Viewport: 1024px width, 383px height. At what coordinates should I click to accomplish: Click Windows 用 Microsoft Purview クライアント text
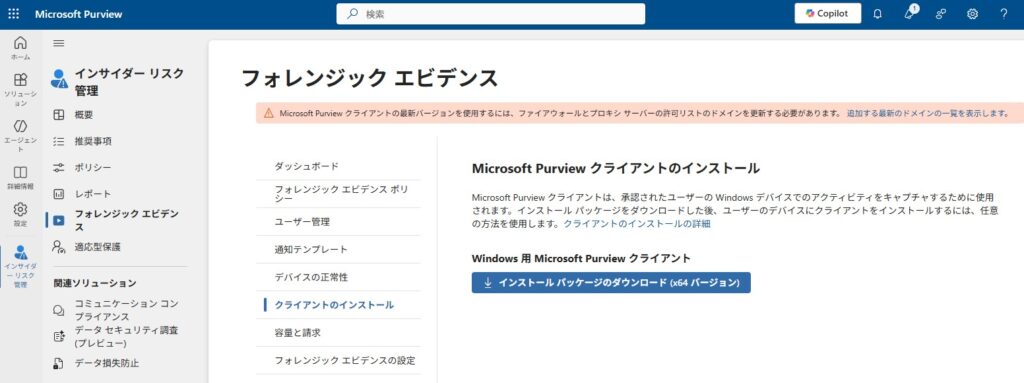click(x=581, y=258)
